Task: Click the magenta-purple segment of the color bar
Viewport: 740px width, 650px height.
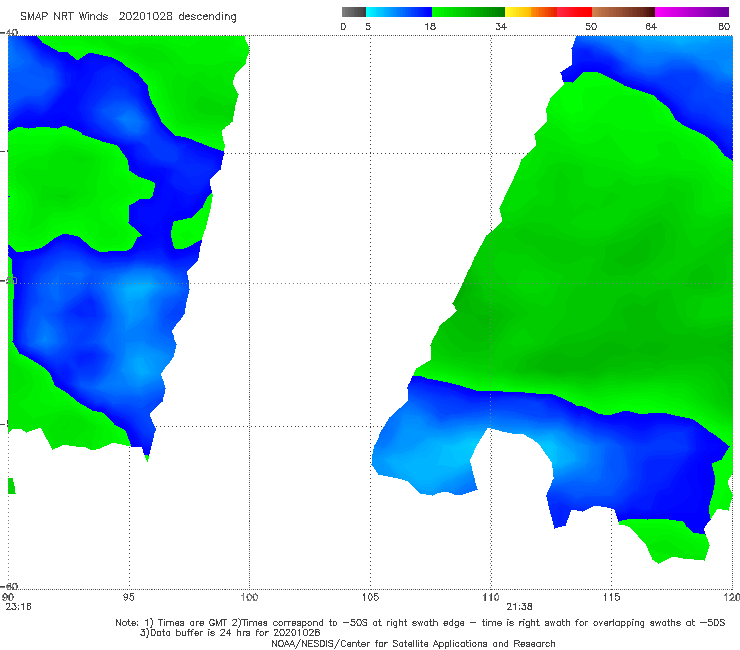Action: 692,12
